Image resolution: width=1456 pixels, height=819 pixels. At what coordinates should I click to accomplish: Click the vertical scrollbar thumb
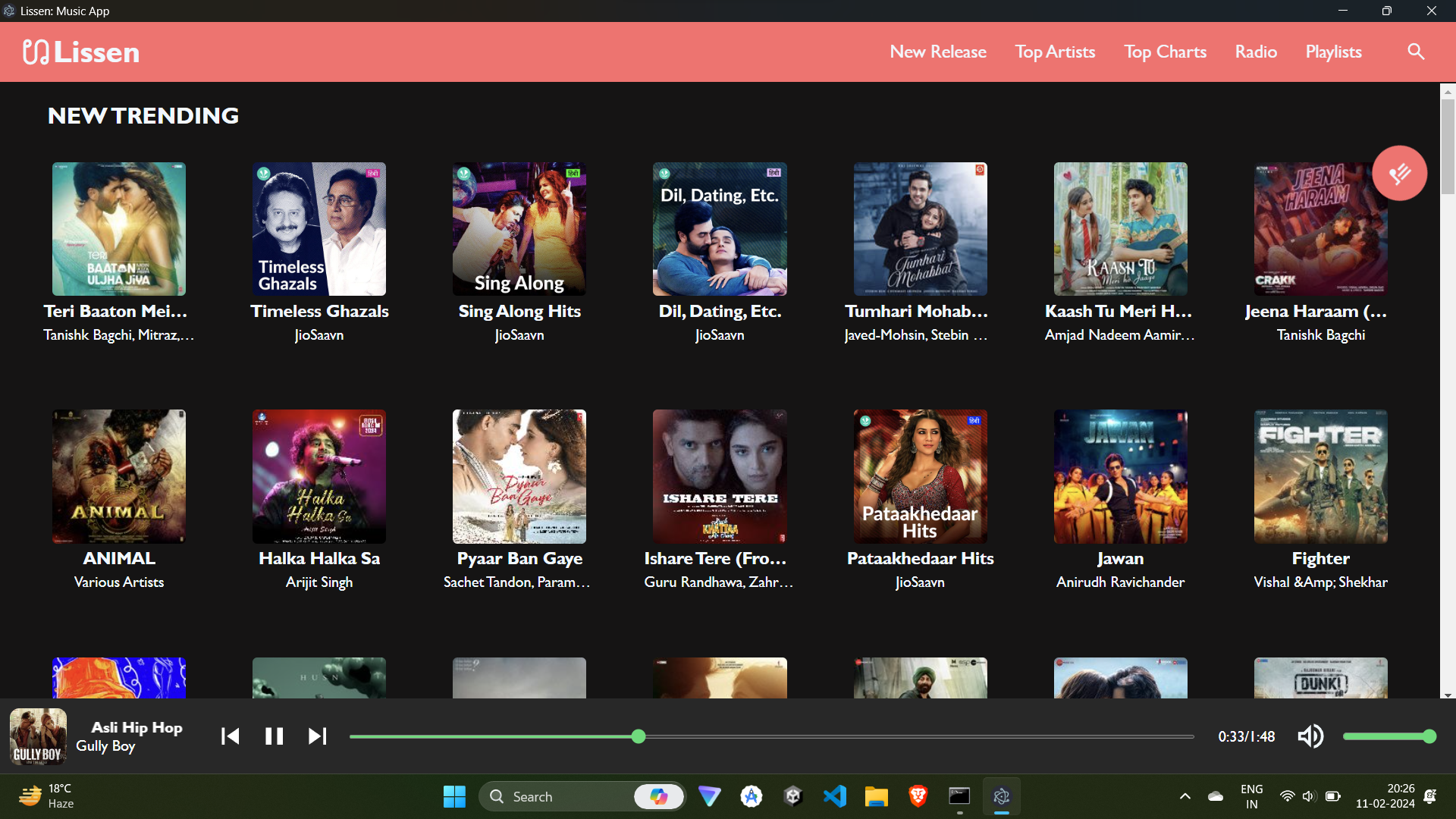point(1448,146)
